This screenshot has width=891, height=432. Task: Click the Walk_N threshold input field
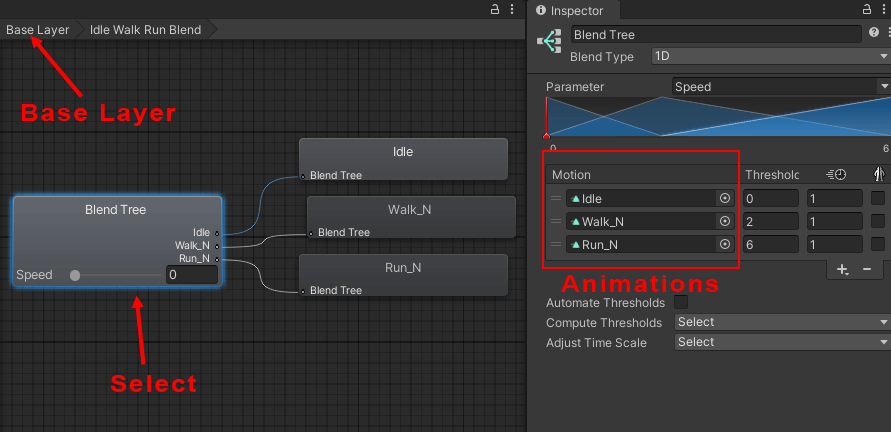(x=770, y=221)
